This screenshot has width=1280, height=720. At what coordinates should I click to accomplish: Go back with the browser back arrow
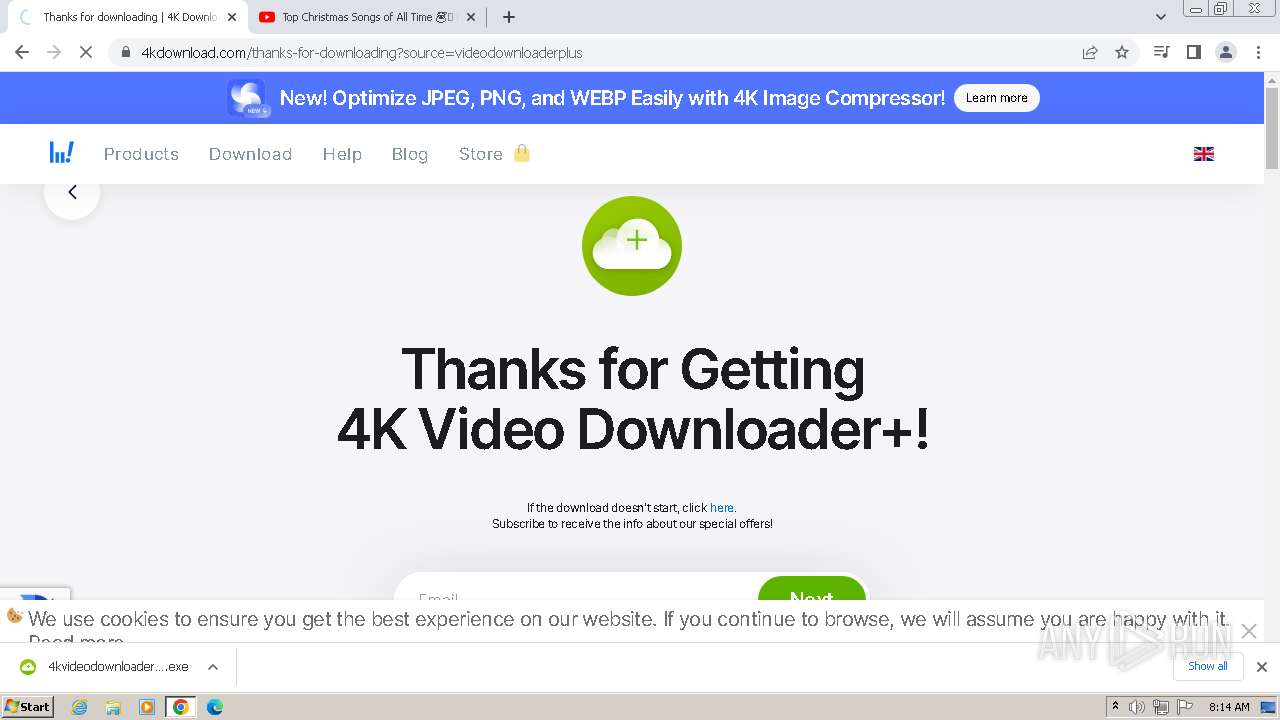tap(22, 52)
